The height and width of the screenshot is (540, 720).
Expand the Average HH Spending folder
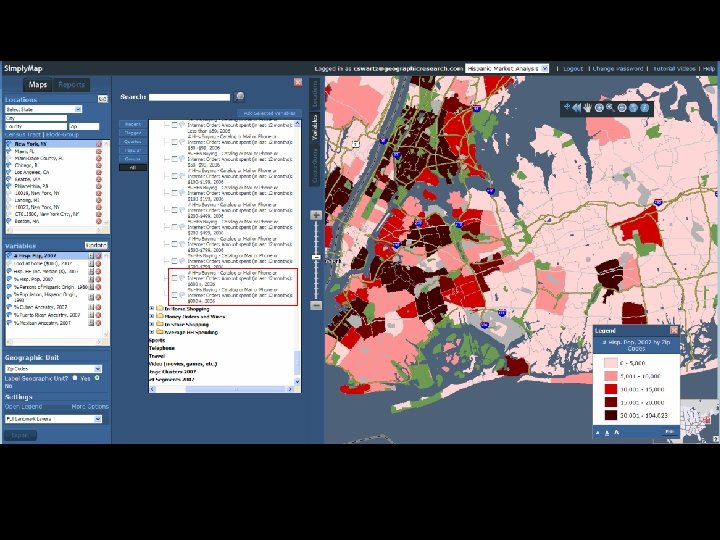152,332
